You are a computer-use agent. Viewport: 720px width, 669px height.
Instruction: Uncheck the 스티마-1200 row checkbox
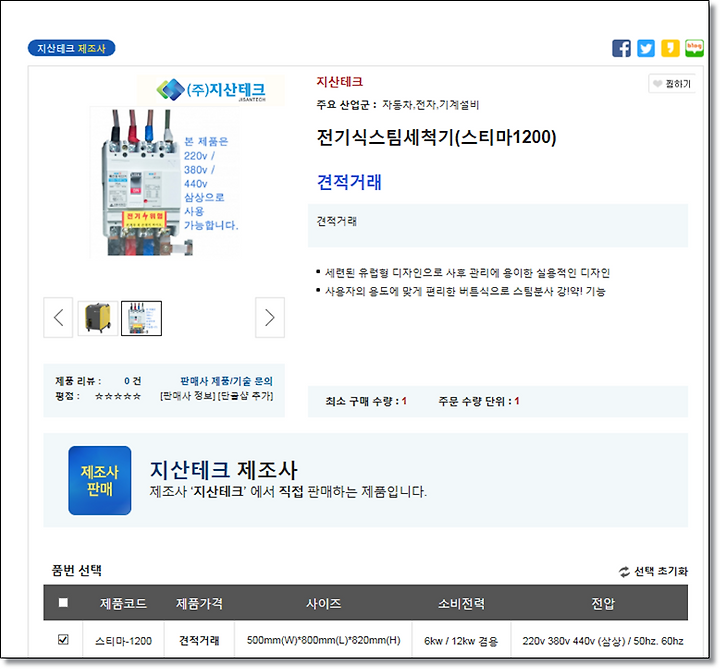tap(63, 640)
